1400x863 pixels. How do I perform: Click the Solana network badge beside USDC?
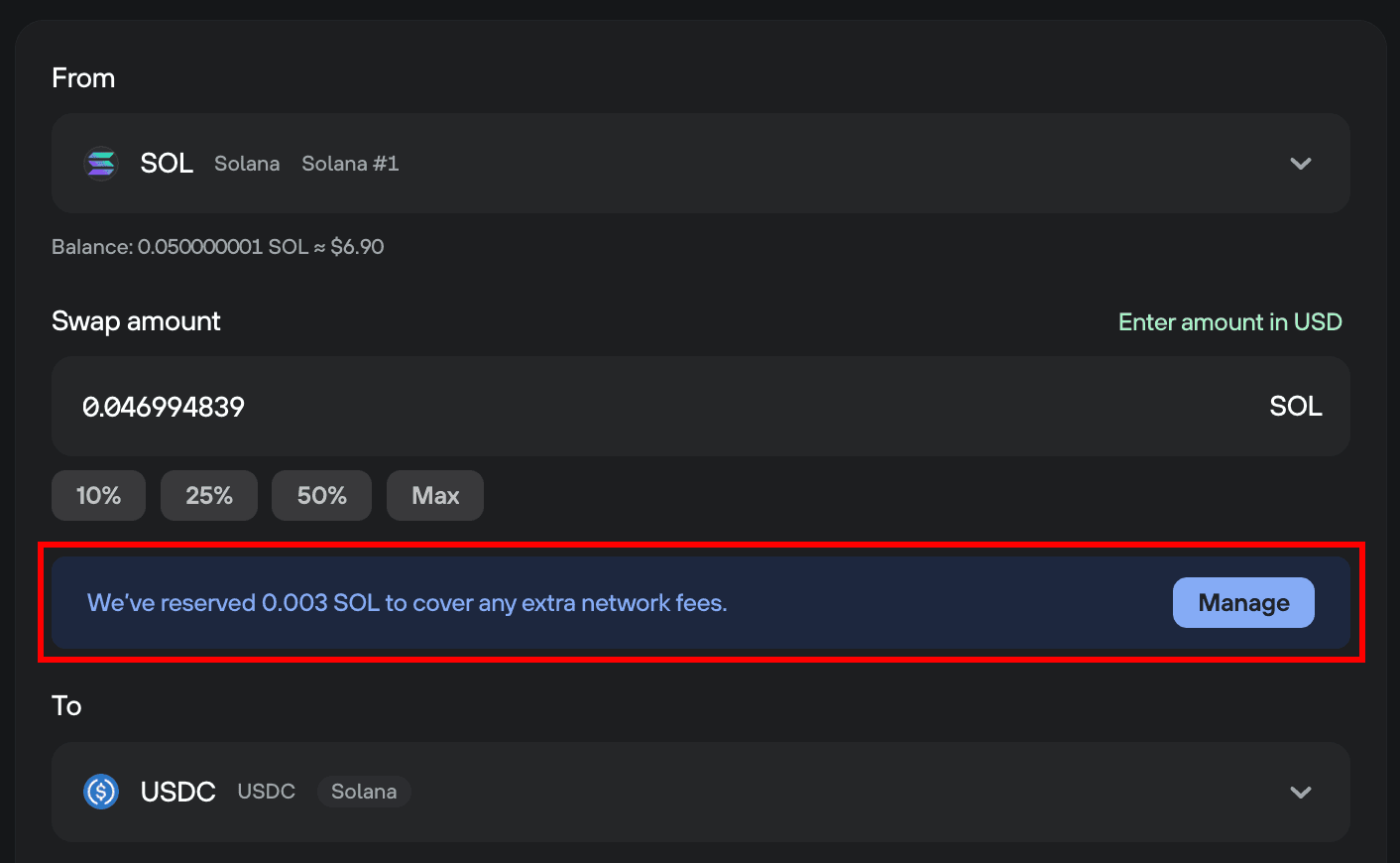click(x=364, y=792)
